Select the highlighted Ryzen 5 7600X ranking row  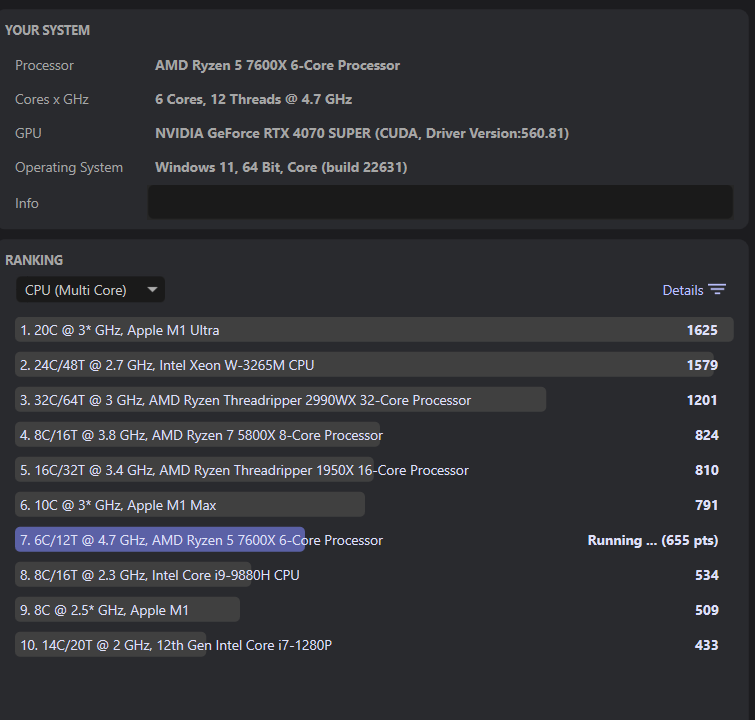click(x=374, y=540)
